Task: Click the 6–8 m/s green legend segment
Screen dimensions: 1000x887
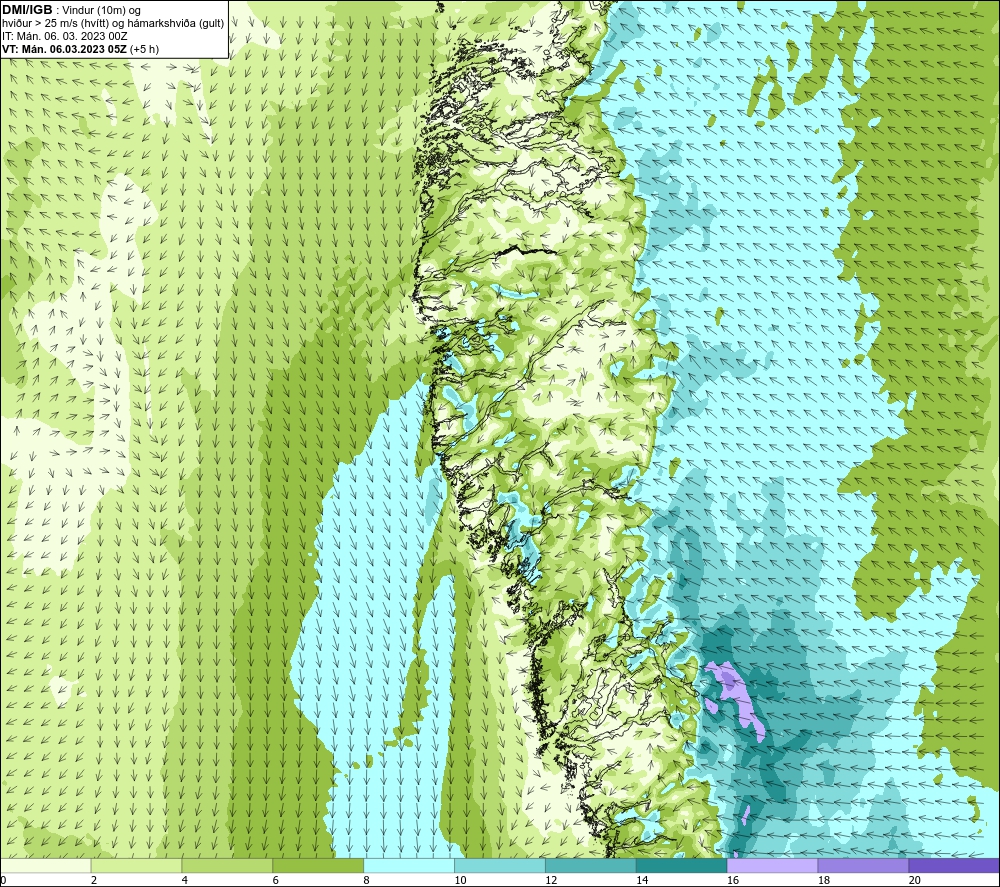Action: pos(318,865)
